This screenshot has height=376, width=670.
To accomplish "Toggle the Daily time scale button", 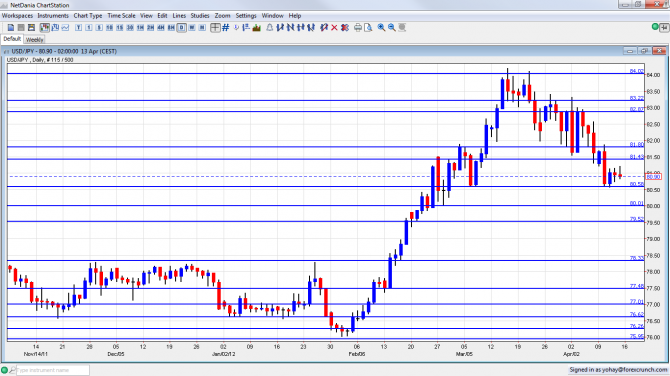I will point(182,28).
